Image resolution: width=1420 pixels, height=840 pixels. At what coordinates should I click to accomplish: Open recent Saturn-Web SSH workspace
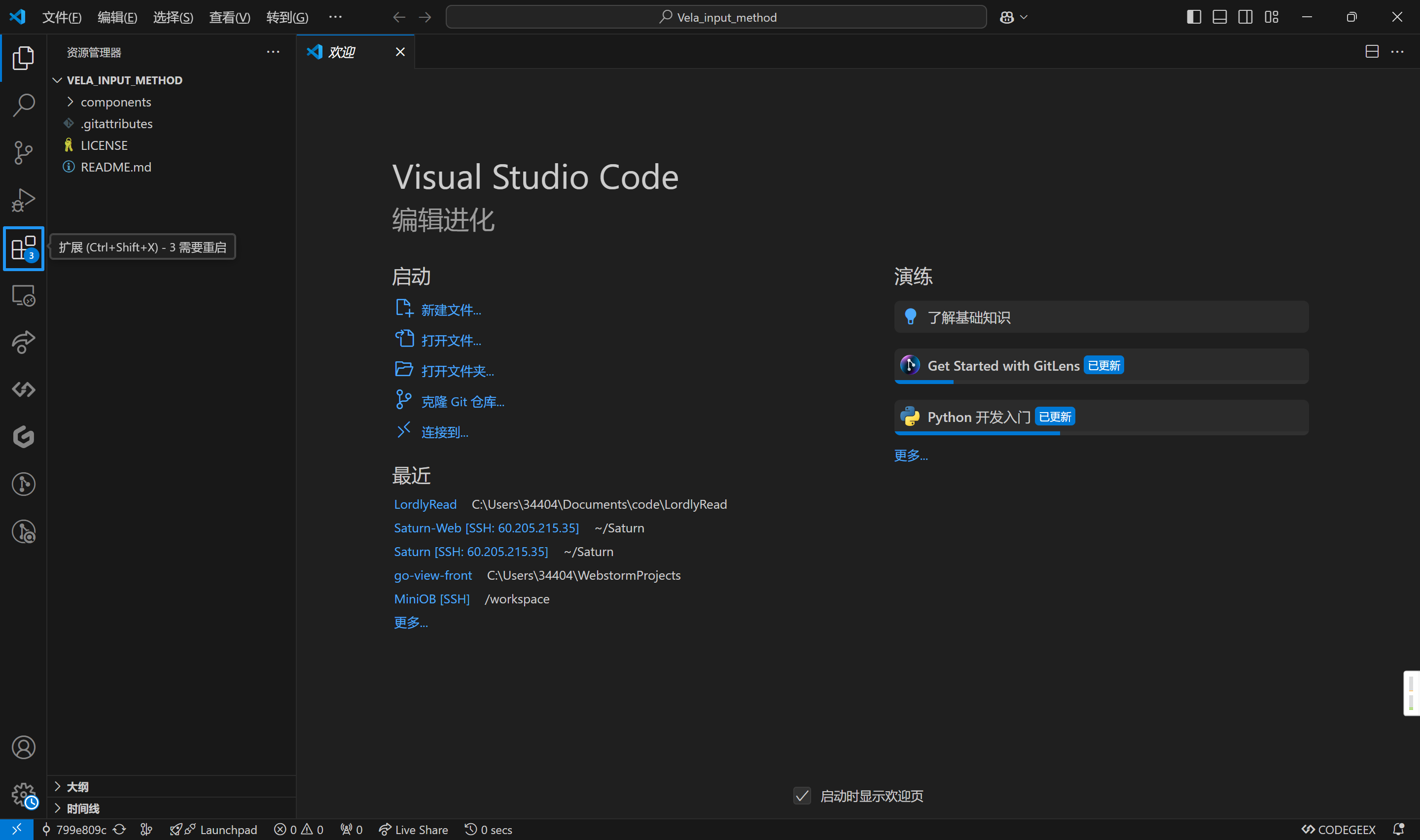point(486,527)
